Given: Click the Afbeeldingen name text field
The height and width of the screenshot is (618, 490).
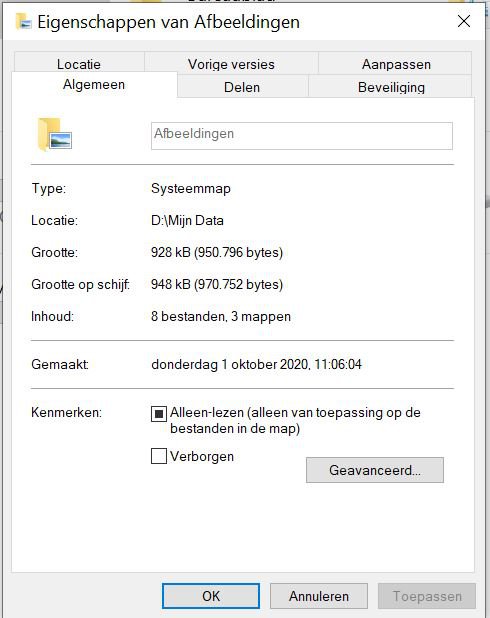Looking at the screenshot, I should coord(302,136).
